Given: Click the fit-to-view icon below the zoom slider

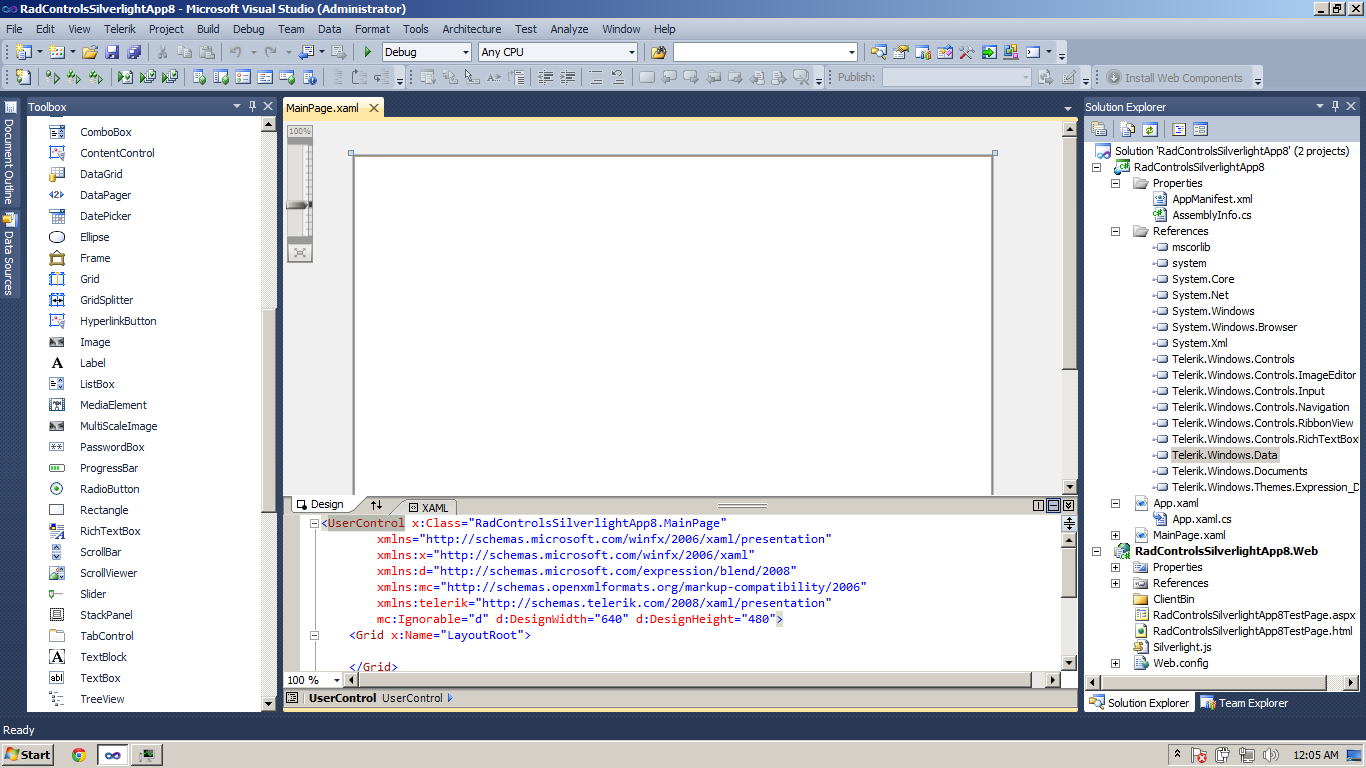Looking at the screenshot, I should [300, 253].
